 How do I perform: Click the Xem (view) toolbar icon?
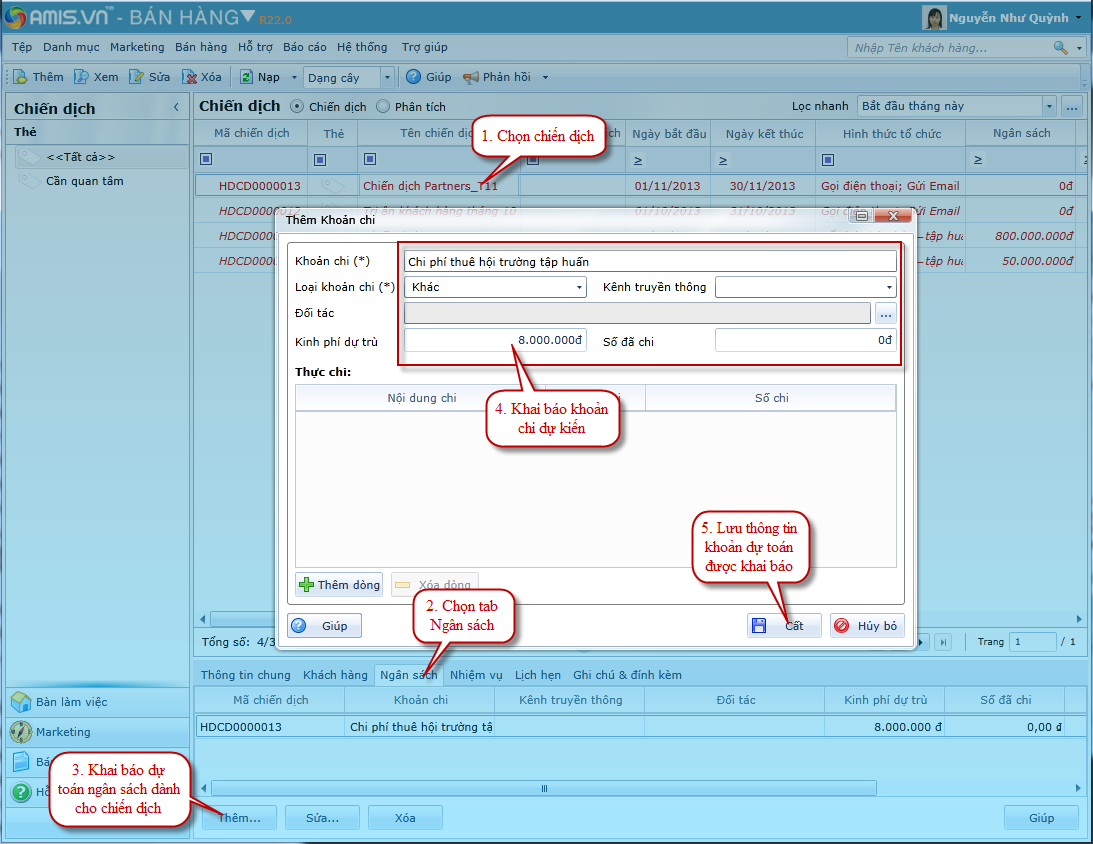pyautogui.click(x=82, y=77)
